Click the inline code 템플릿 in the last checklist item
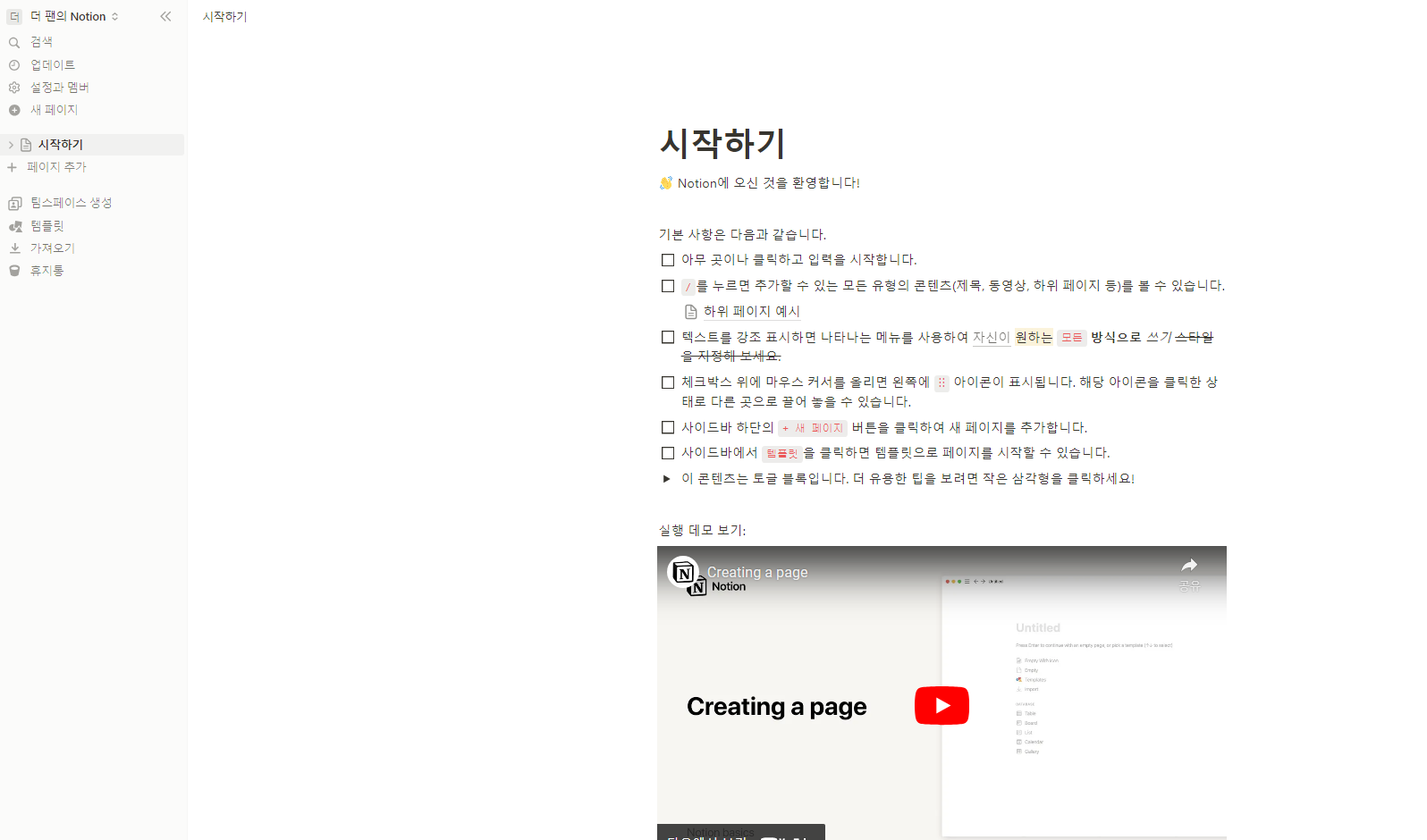Image resolution: width=1427 pixels, height=840 pixels. coord(781,454)
